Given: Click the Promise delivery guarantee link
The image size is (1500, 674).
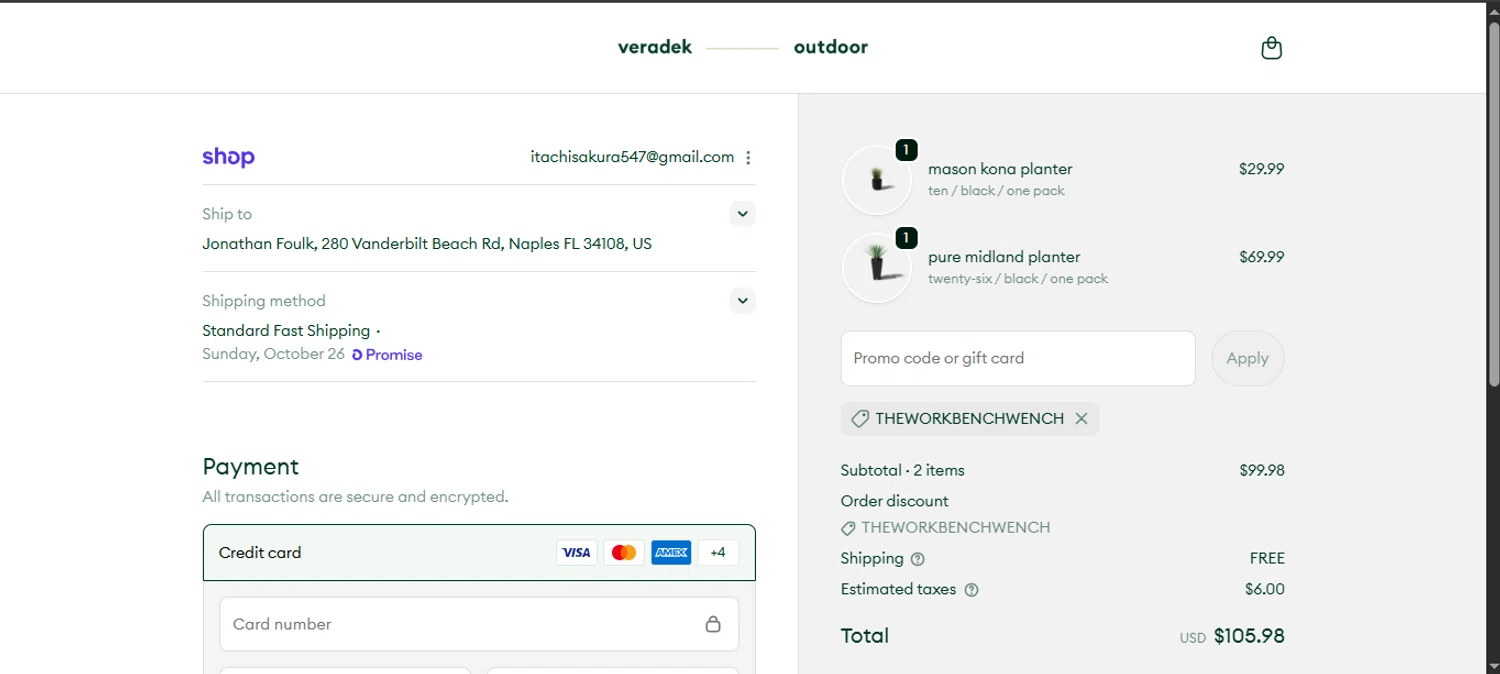Looking at the screenshot, I should point(387,355).
